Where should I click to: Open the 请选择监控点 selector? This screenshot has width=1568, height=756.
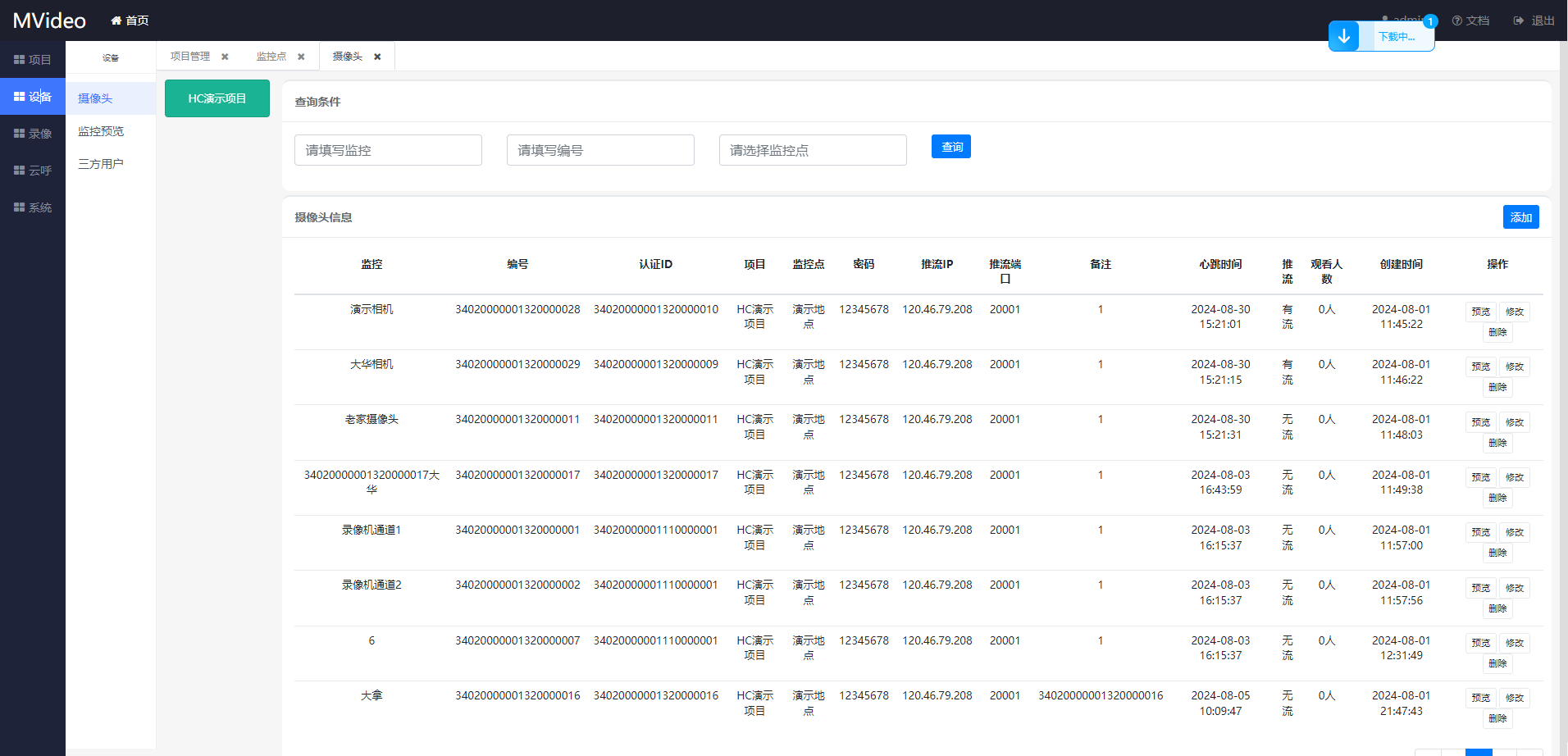pos(813,150)
